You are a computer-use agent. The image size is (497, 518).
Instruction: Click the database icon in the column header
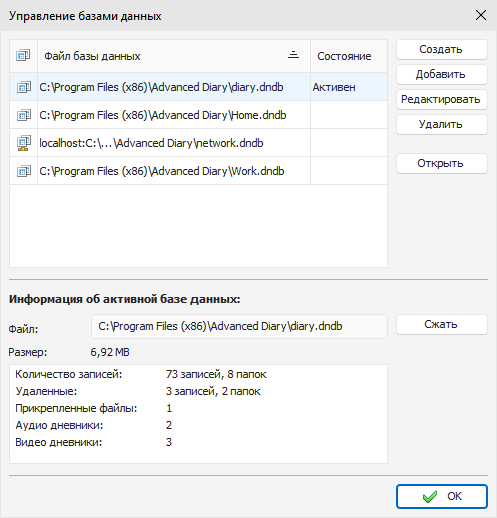pos(23,55)
